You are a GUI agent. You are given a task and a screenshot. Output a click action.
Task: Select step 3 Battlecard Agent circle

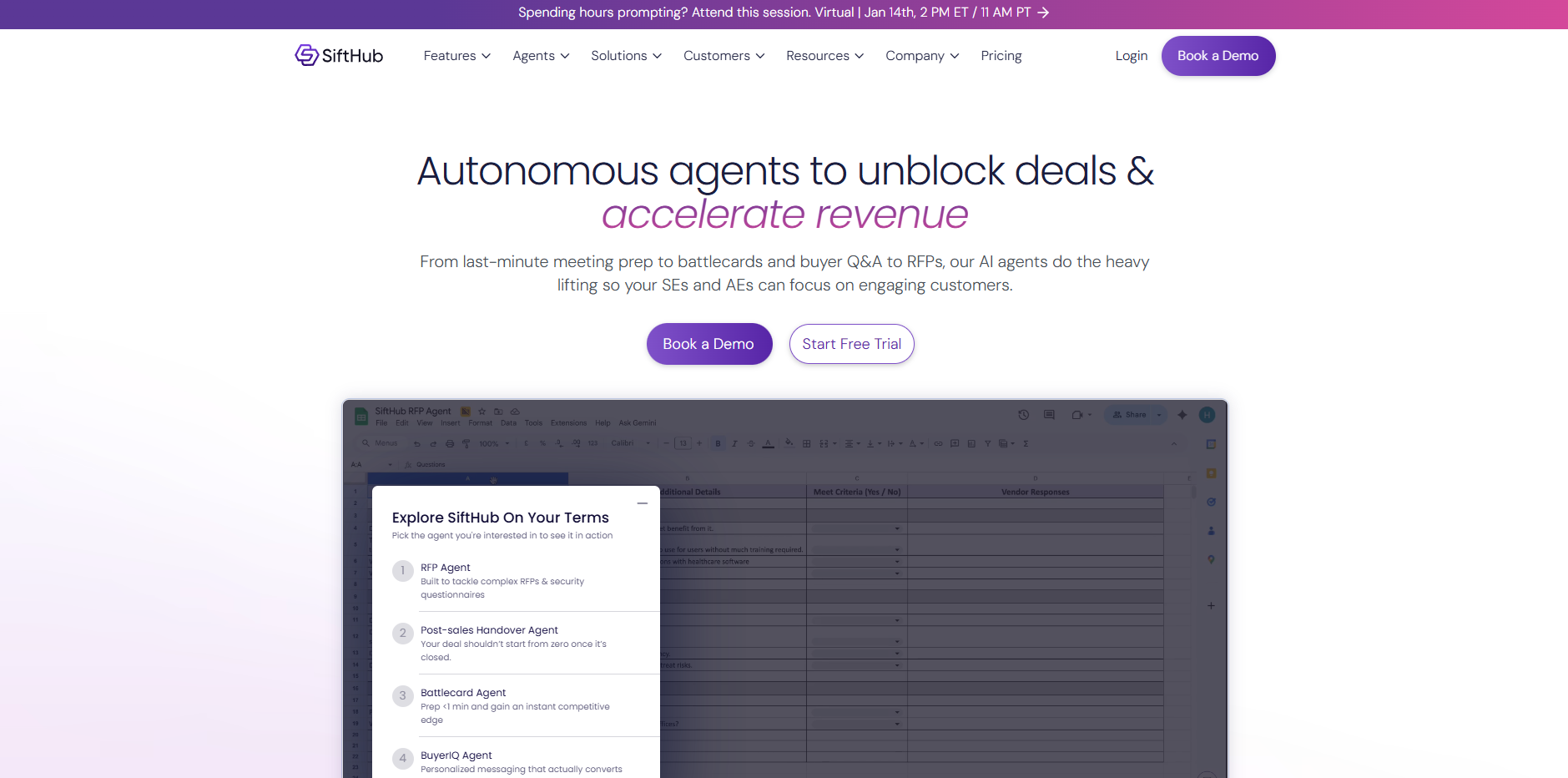[x=403, y=696]
